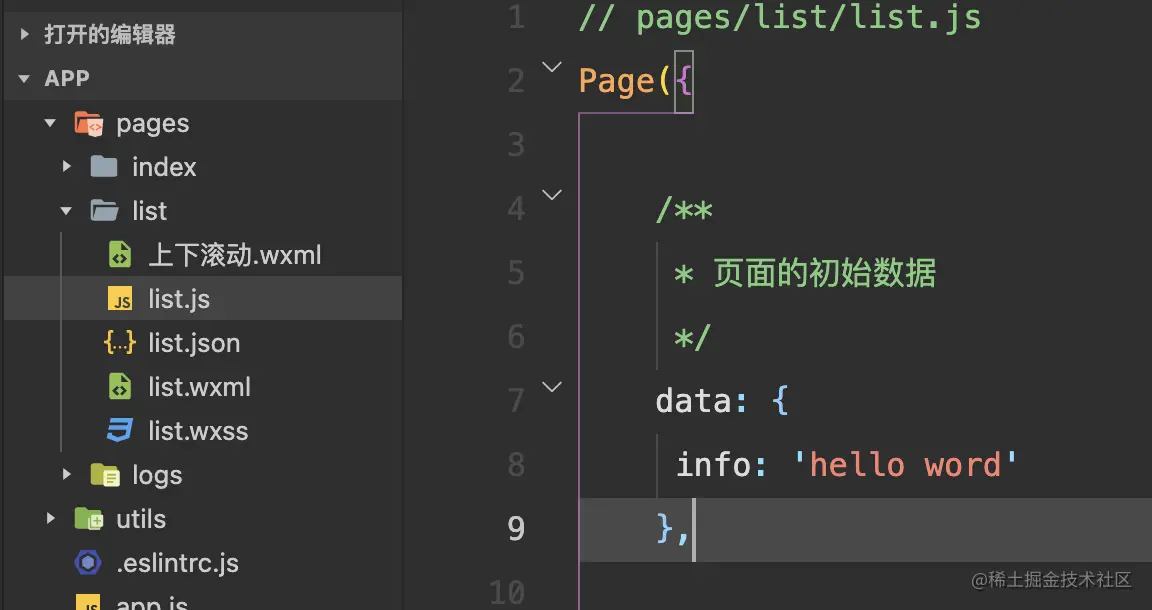Viewport: 1152px width, 610px height.
Task: Fold the comment block at line 4
Action: pyautogui.click(x=552, y=195)
